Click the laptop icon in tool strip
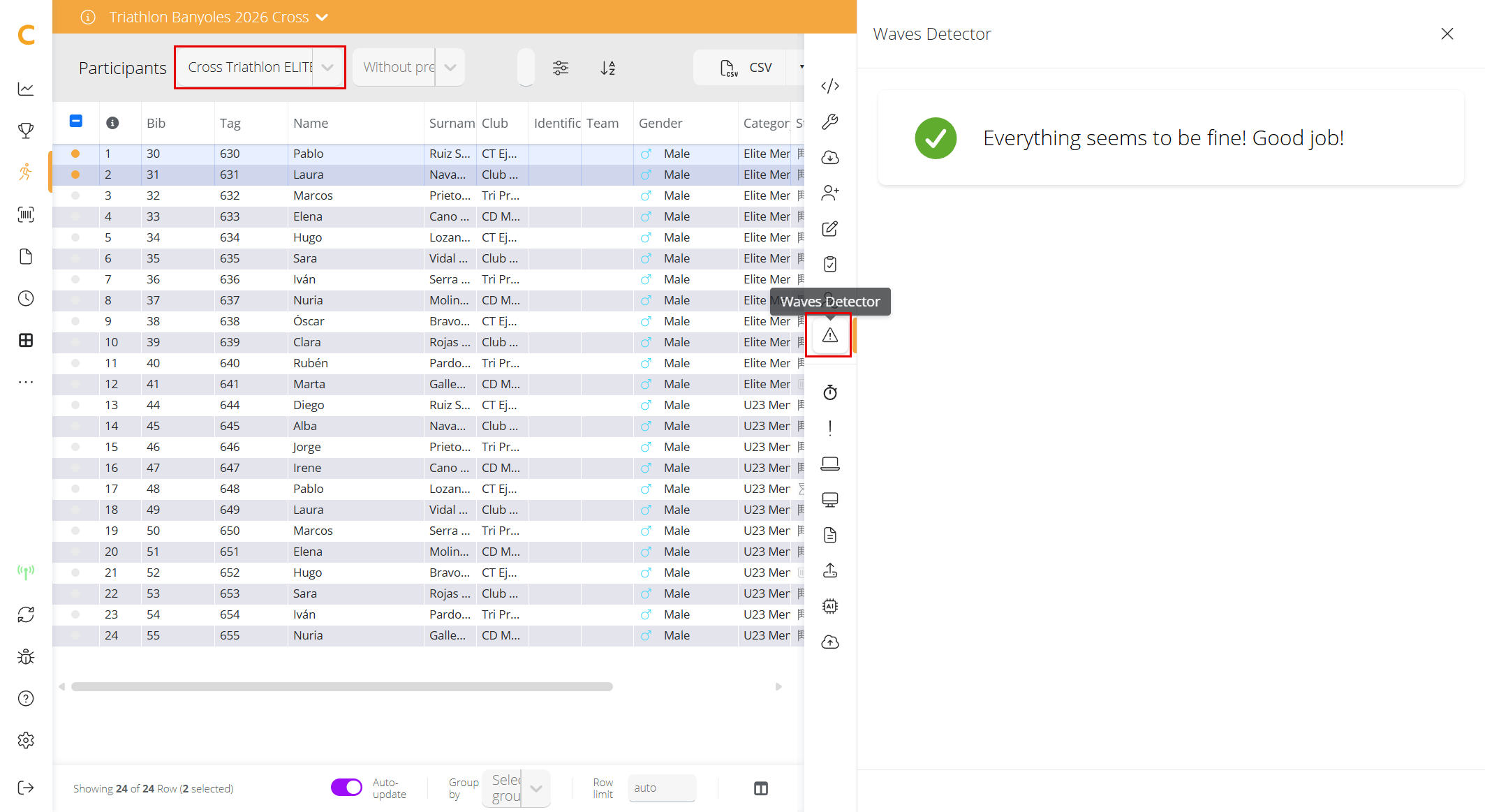The width and height of the screenshot is (1485, 812). 830,464
